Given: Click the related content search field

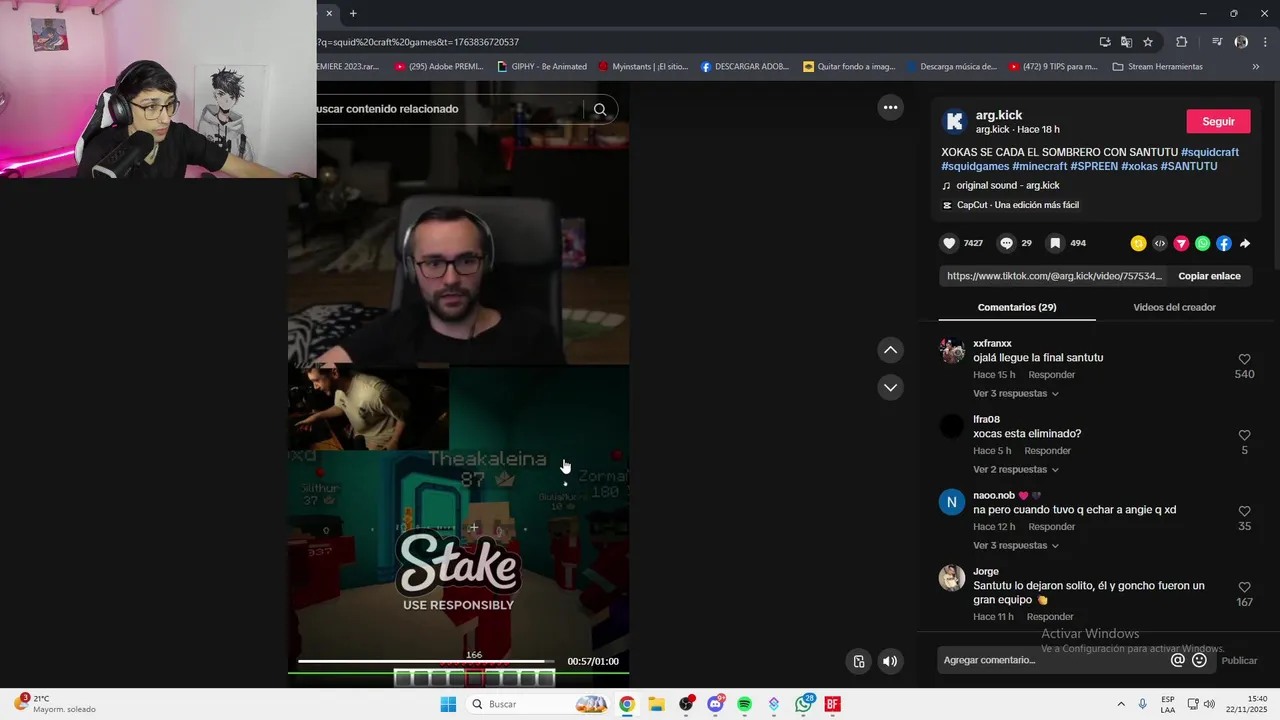Looking at the screenshot, I should coord(448,109).
